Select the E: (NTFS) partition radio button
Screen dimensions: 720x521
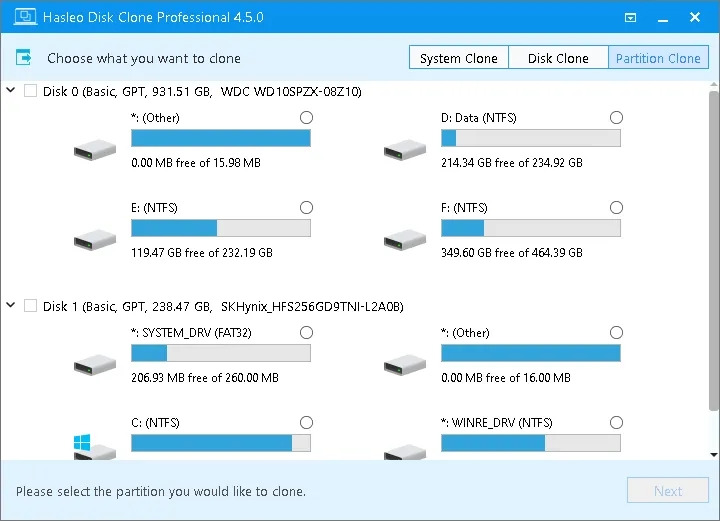coord(306,207)
